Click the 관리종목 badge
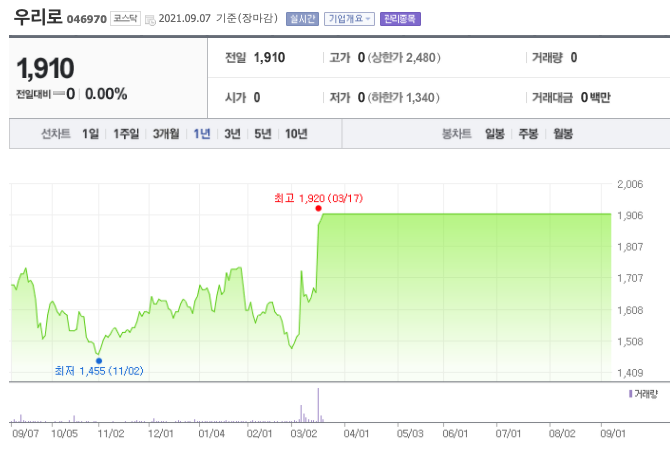The width and height of the screenshot is (670, 457). point(400,19)
